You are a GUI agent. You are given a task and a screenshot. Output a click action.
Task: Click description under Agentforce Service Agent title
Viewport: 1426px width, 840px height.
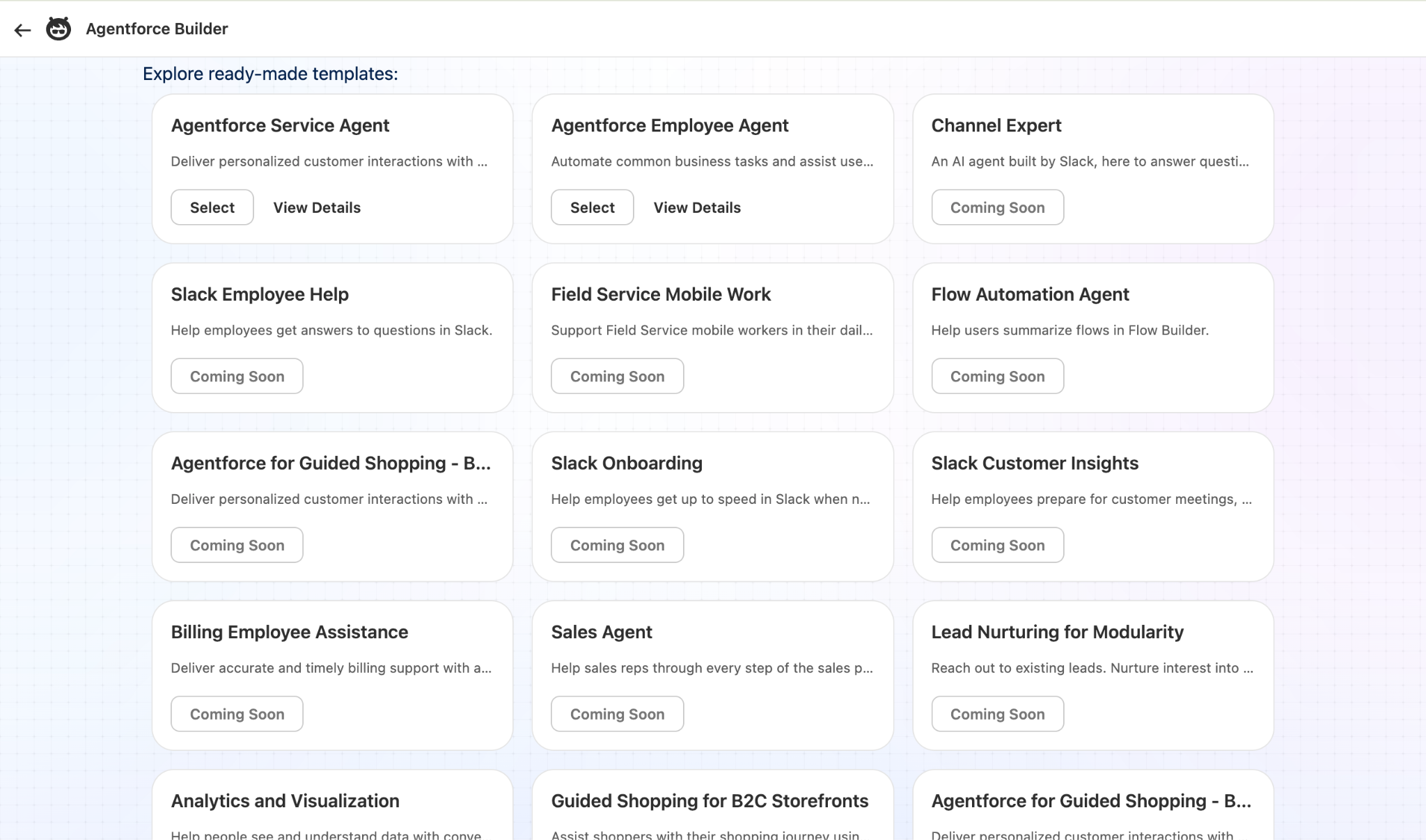pyautogui.click(x=329, y=161)
